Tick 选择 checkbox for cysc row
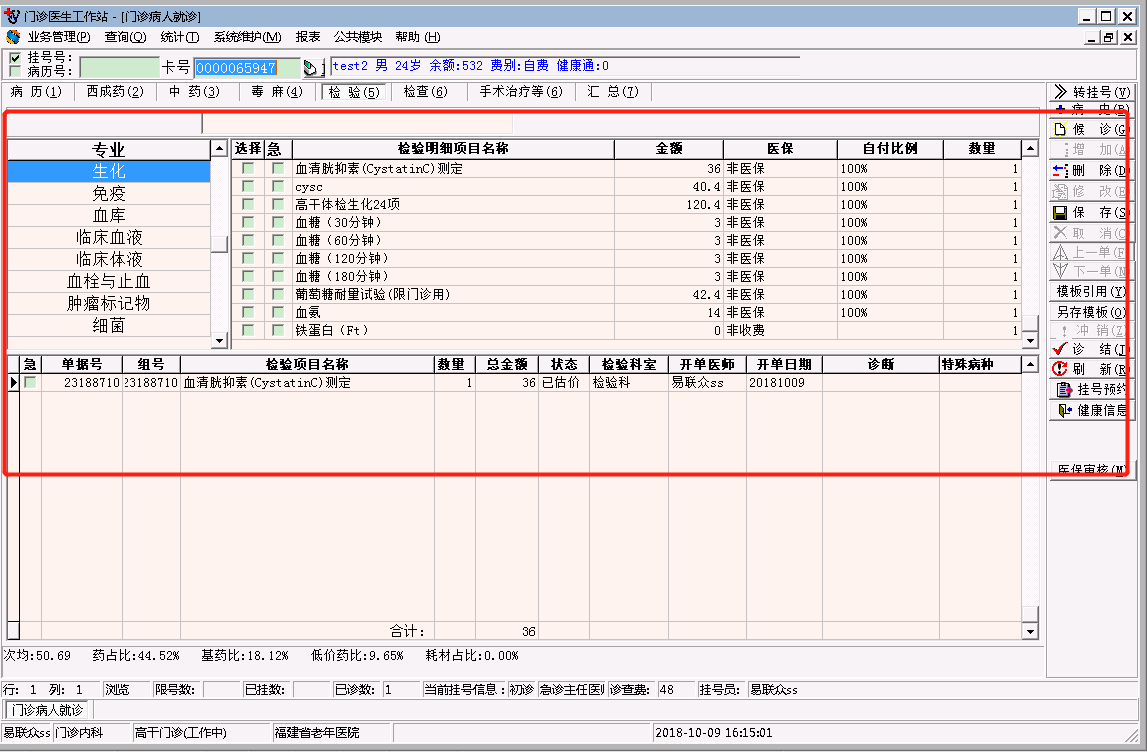This screenshot has height=752, width=1147. pos(248,187)
